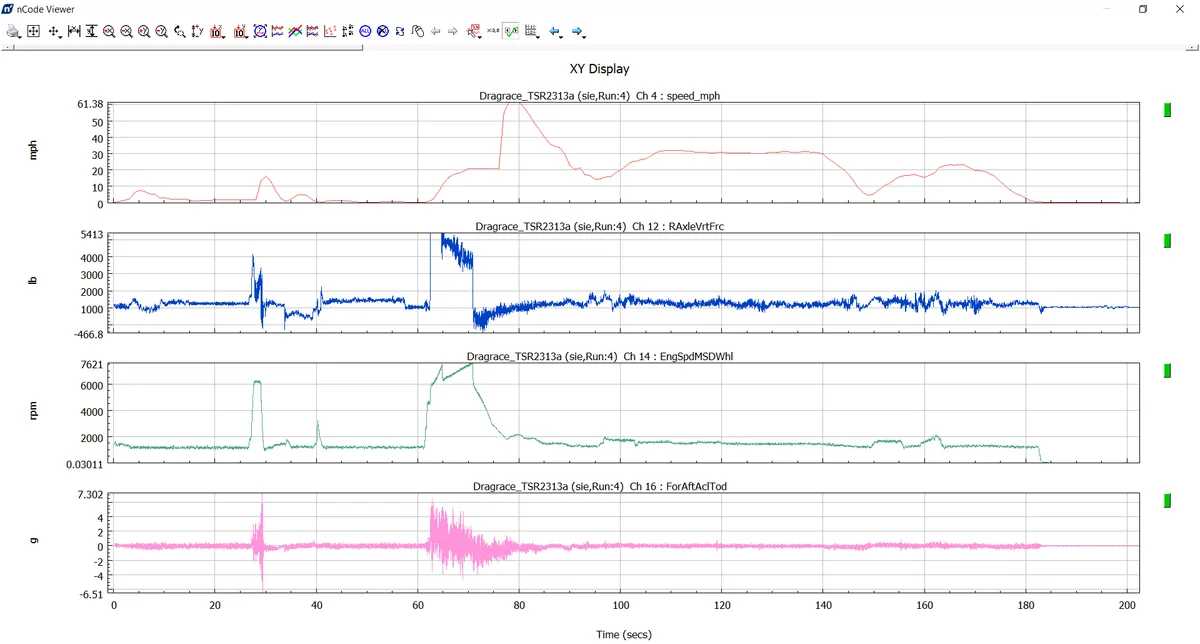Click the blue 'ALL' circle icon

pyautogui.click(x=365, y=31)
